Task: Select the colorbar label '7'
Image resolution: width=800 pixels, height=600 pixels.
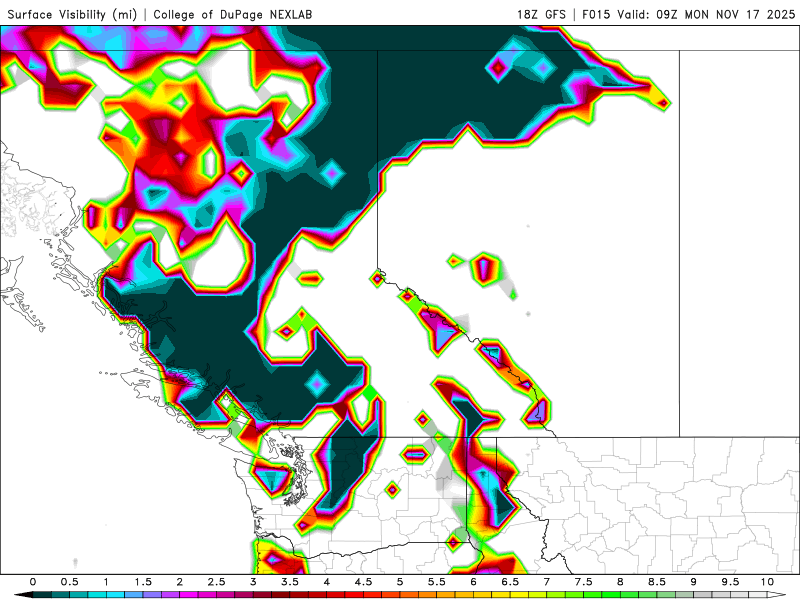Action: point(547,582)
